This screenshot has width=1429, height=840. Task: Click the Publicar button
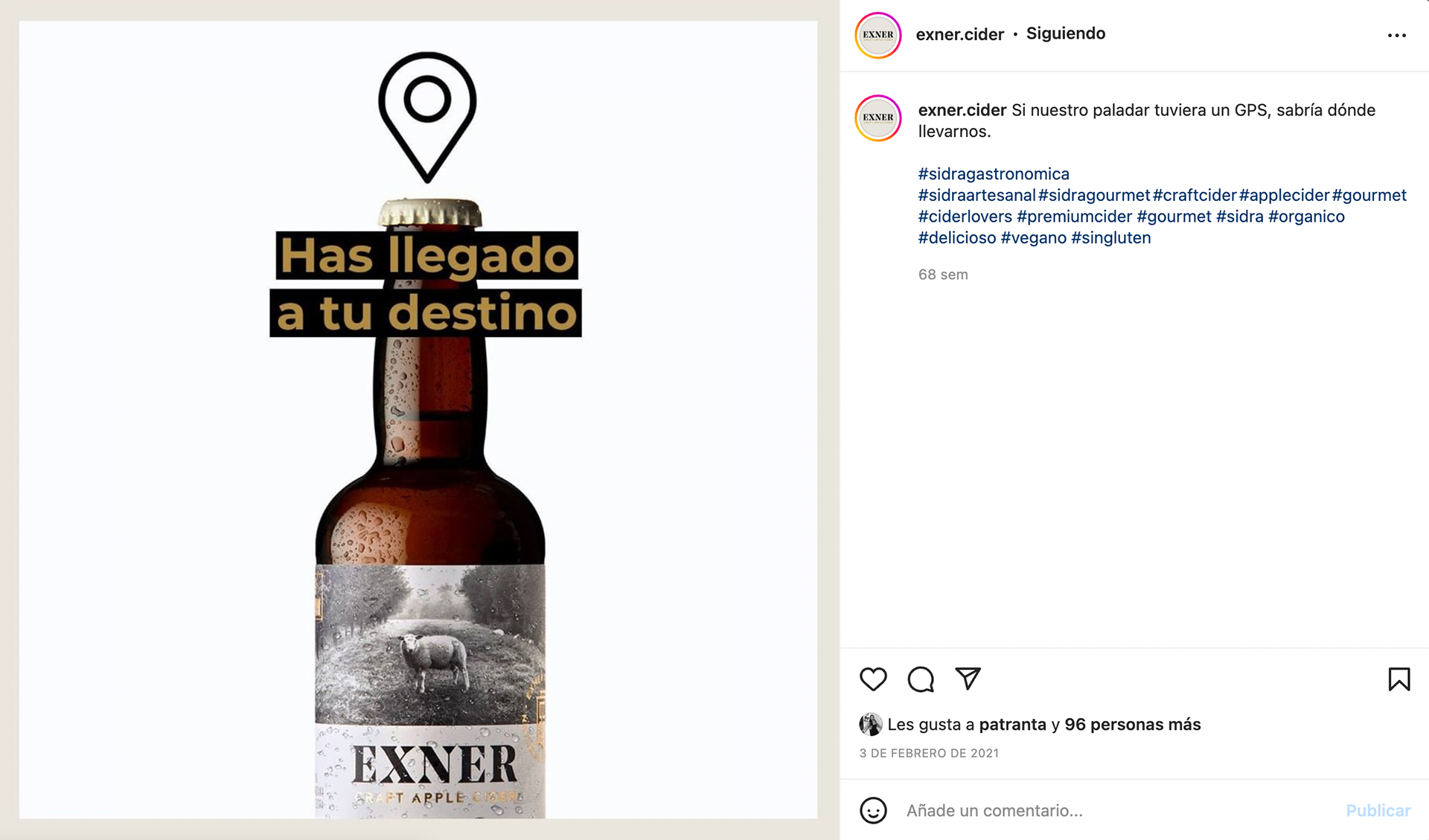click(1378, 810)
